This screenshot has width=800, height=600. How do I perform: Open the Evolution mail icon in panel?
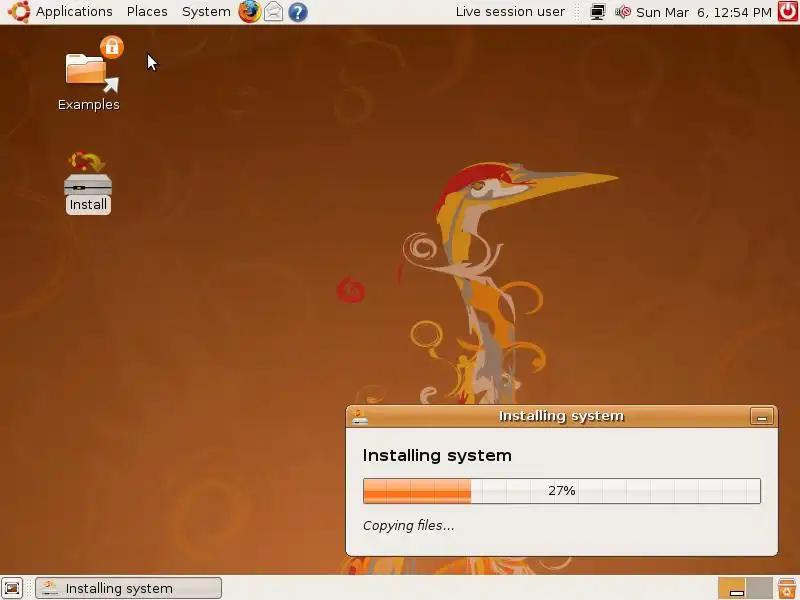(273, 12)
